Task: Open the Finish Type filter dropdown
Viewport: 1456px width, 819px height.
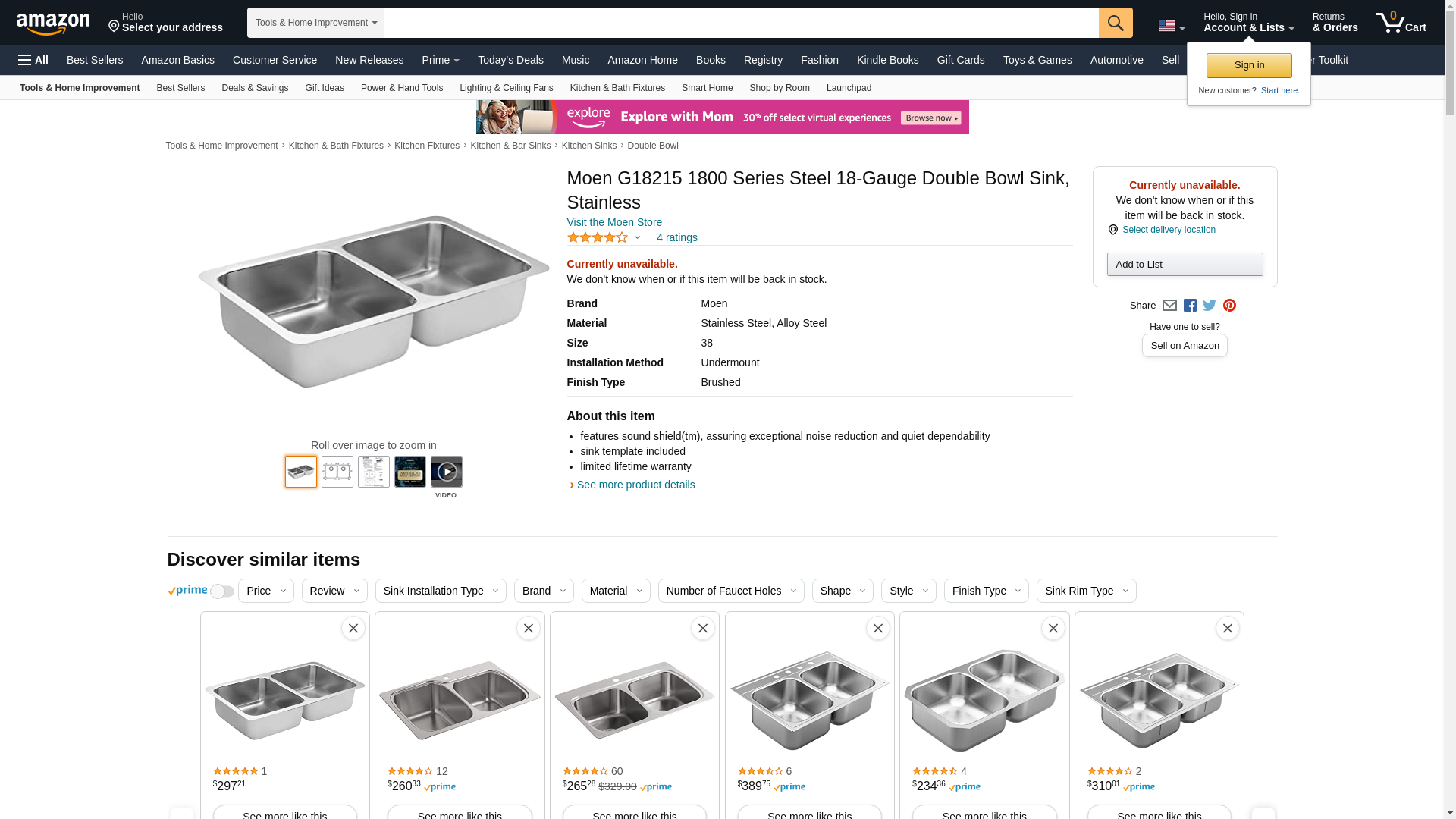Action: click(986, 591)
